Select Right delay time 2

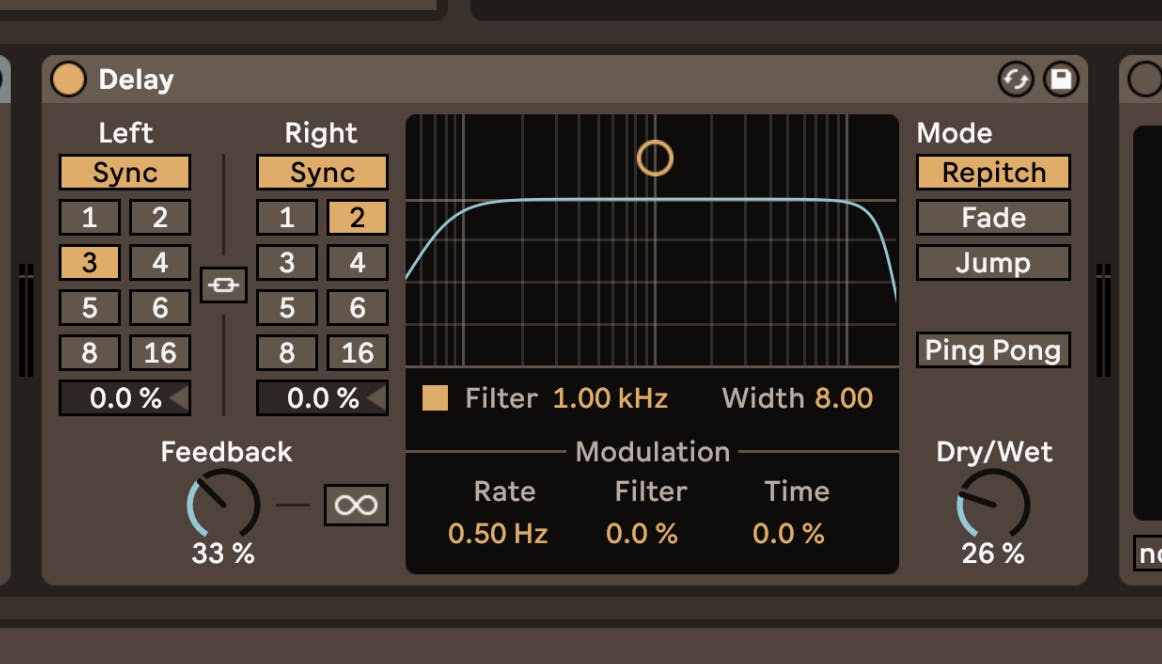(x=357, y=217)
